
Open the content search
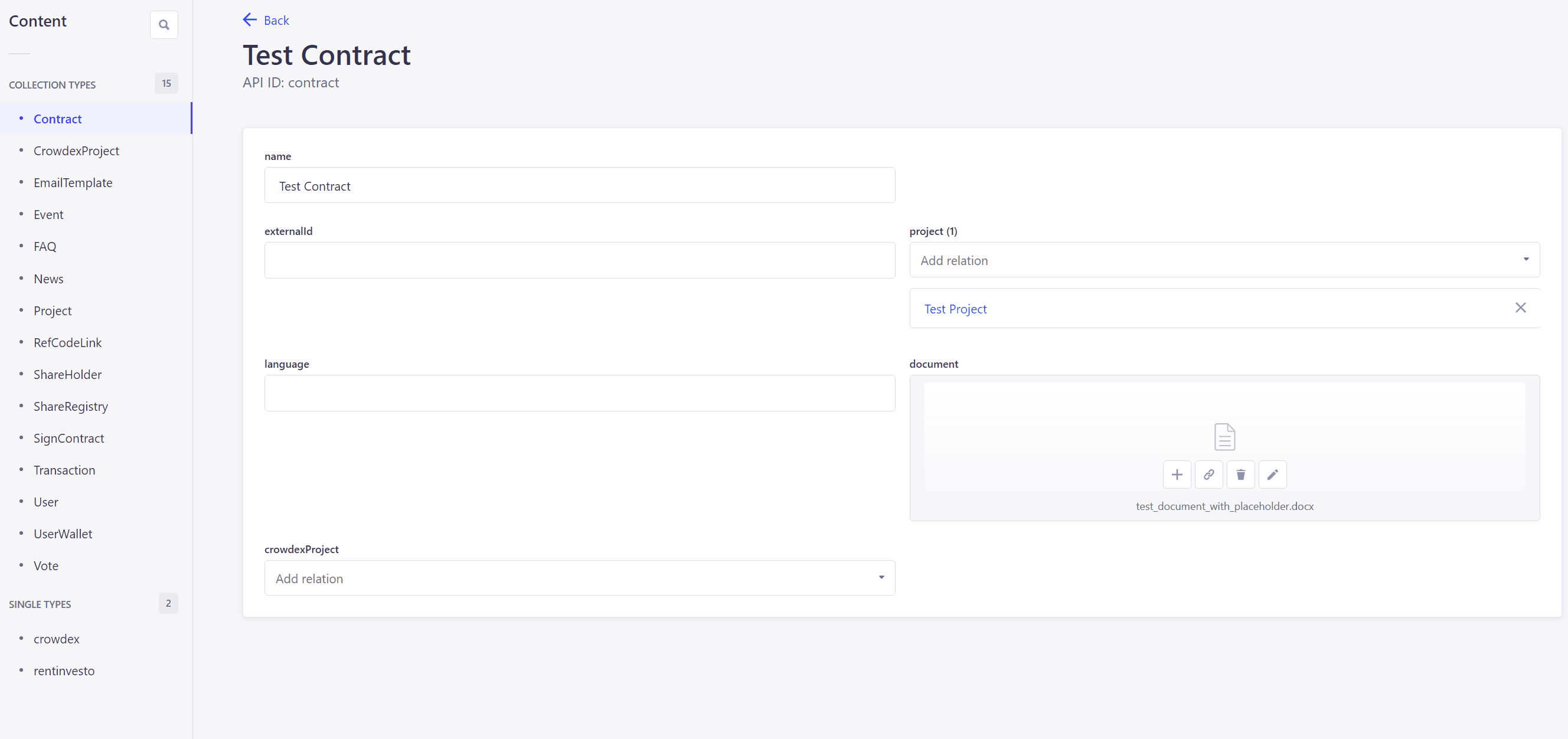(164, 24)
